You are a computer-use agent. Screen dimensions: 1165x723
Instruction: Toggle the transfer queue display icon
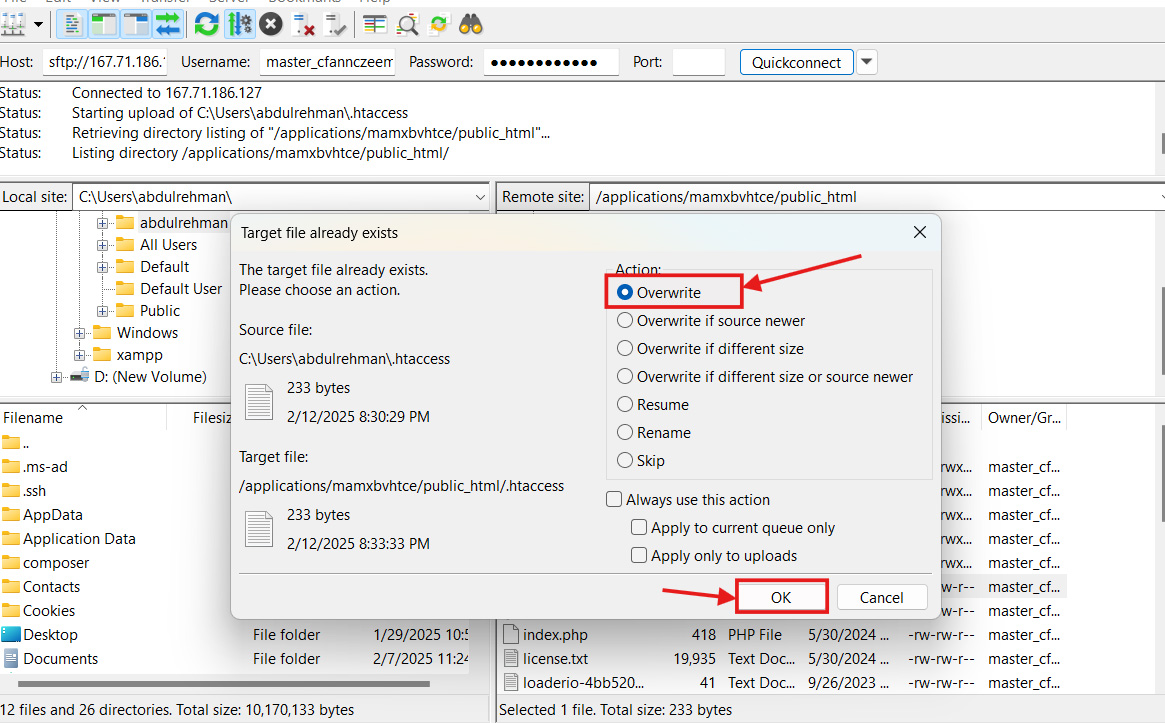tap(167, 24)
